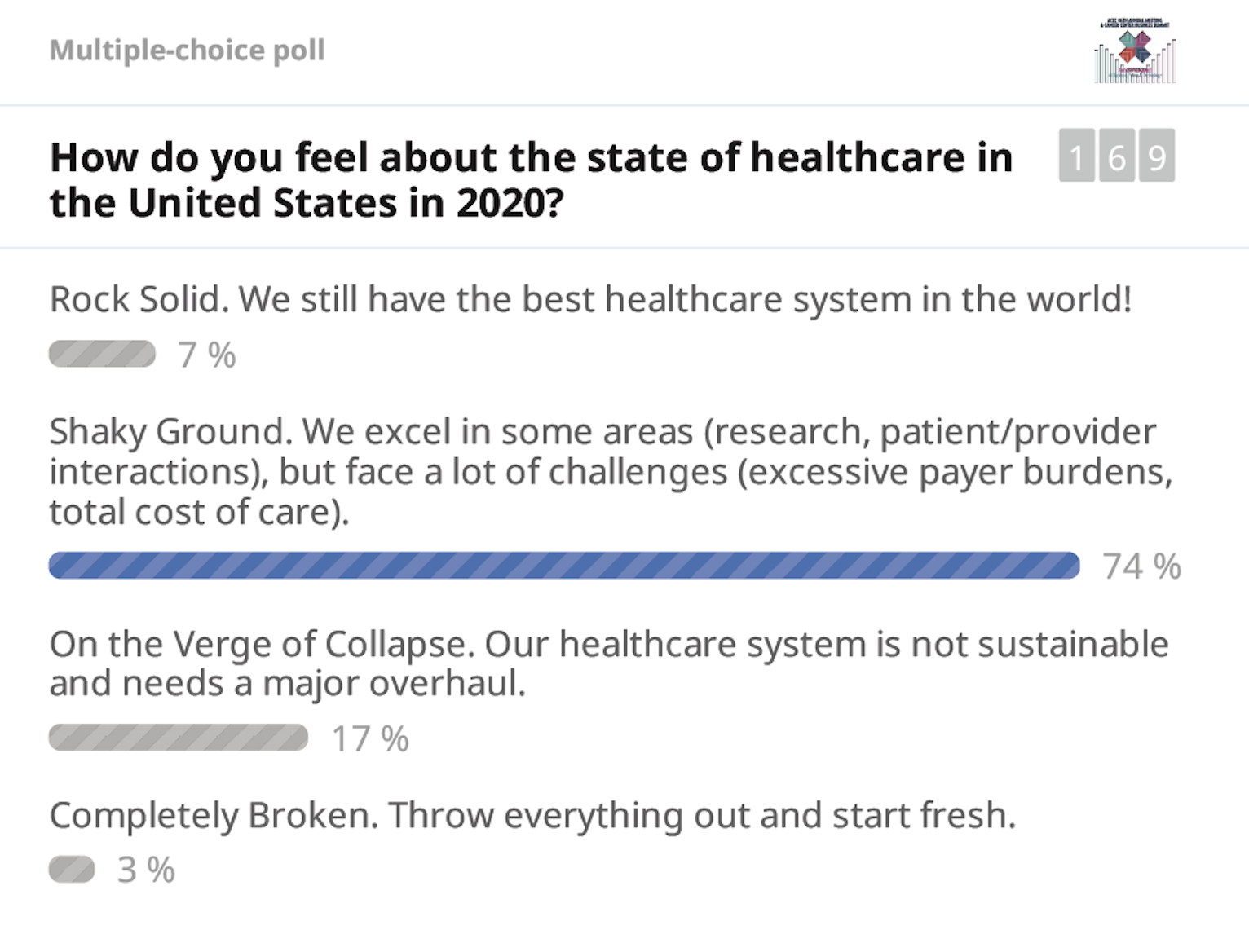Click the blue 74% result bar
Image resolution: width=1249 pixels, height=952 pixels.
pyautogui.click(x=564, y=566)
